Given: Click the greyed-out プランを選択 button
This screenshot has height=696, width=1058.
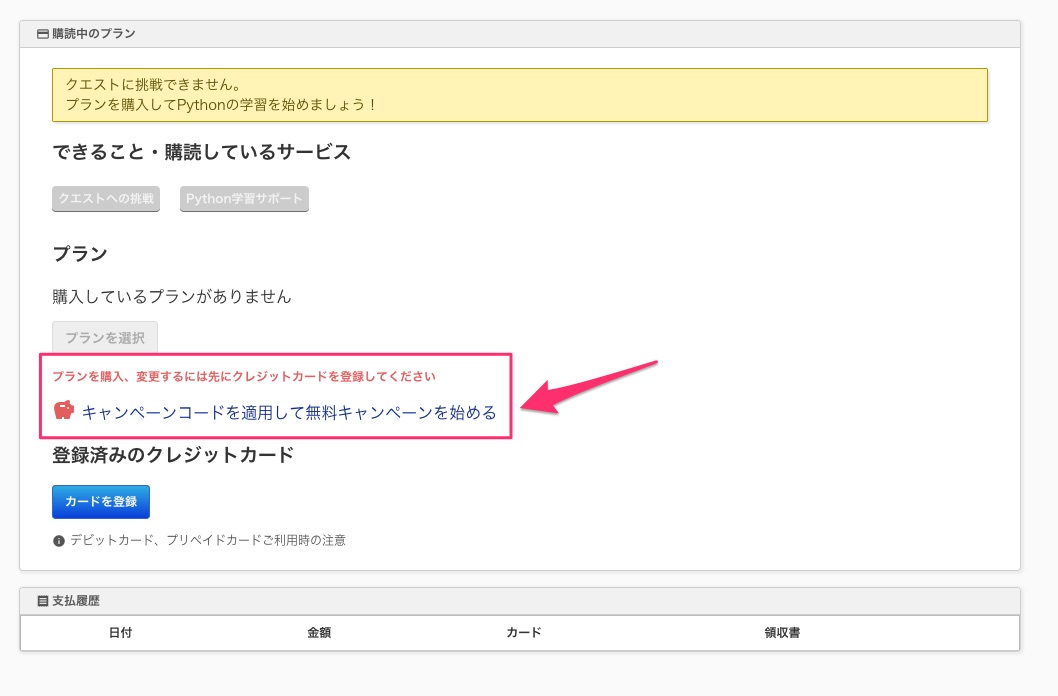Looking at the screenshot, I should click(x=105, y=338).
